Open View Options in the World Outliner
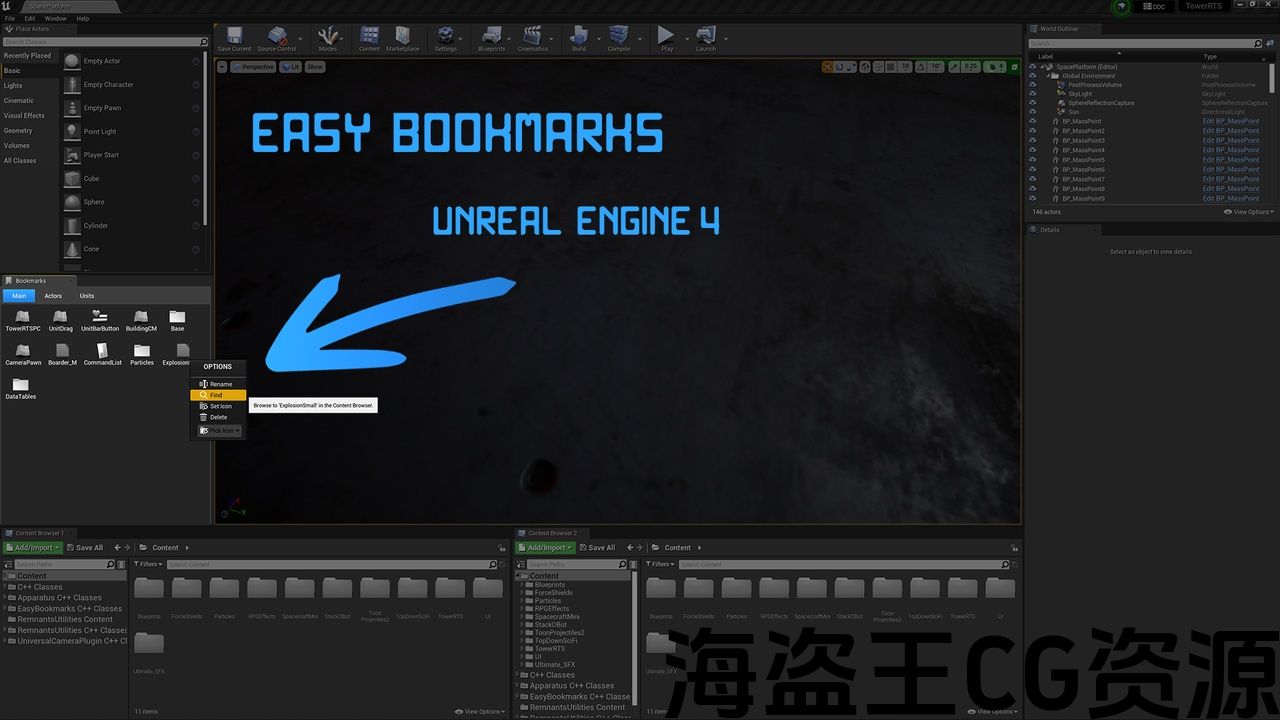Screen dimensions: 1280x720 [1248, 212]
